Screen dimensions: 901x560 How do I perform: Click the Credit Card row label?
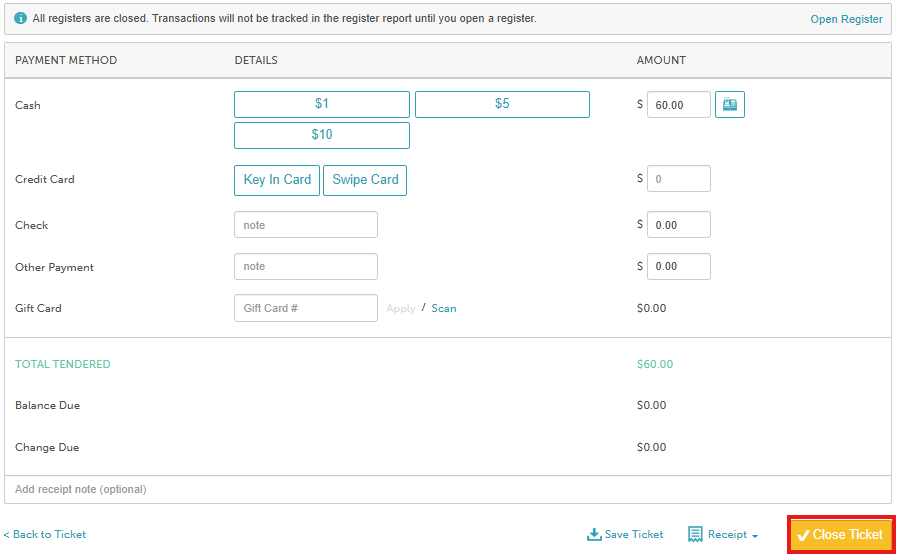45,179
